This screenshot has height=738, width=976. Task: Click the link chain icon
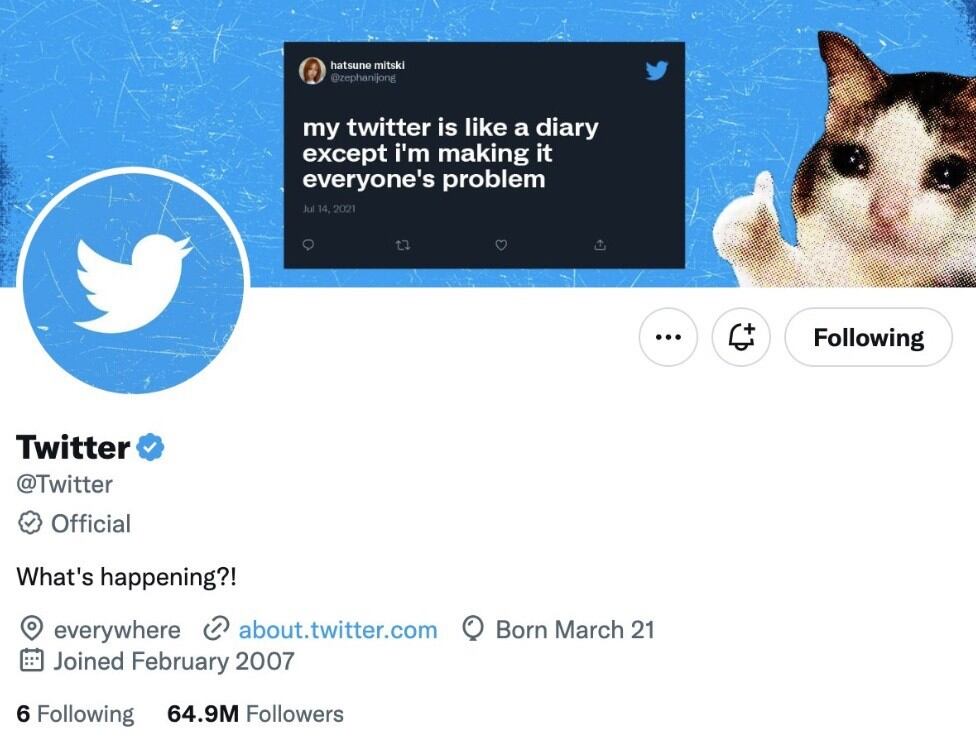(216, 630)
